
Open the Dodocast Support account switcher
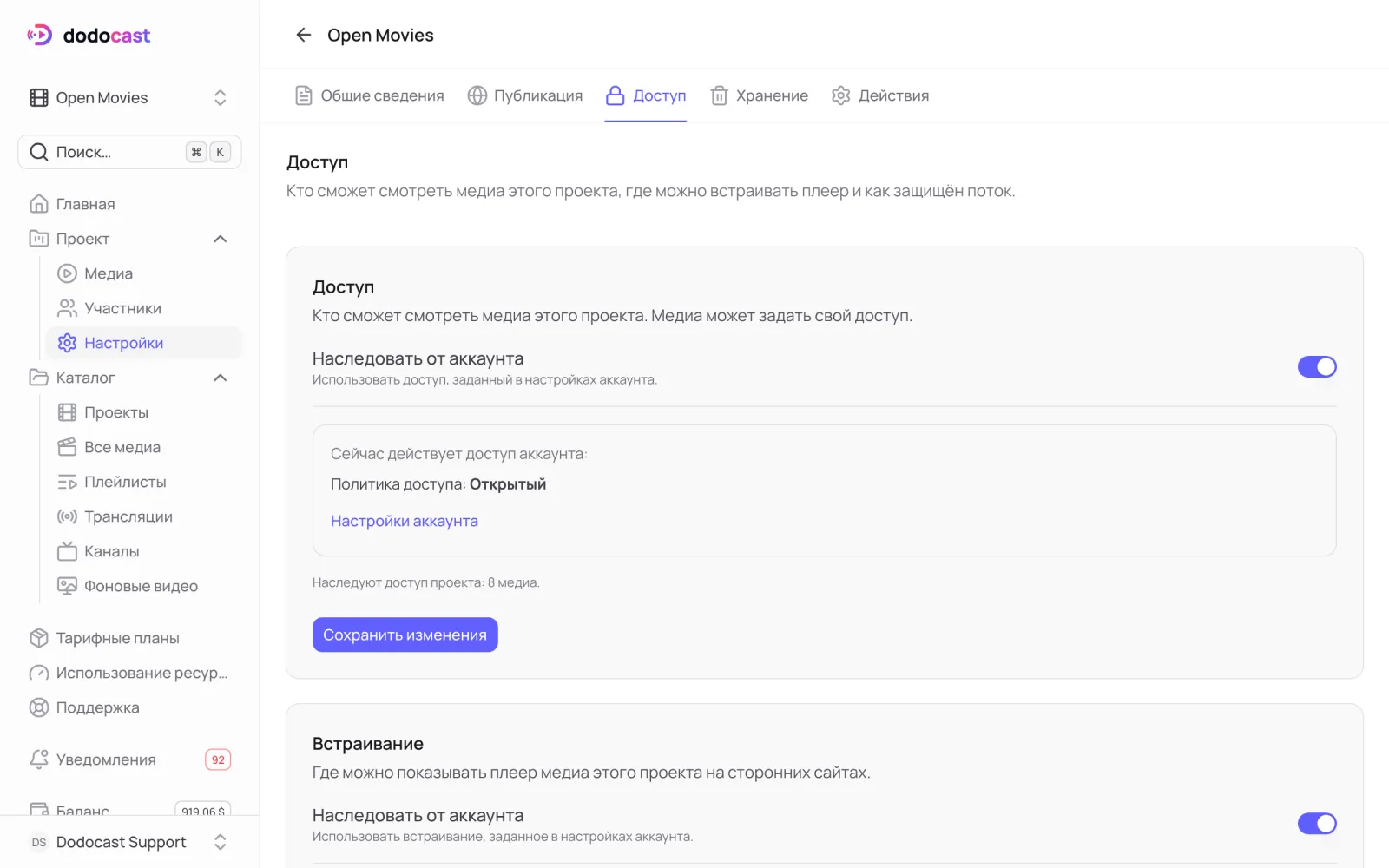pos(129,842)
